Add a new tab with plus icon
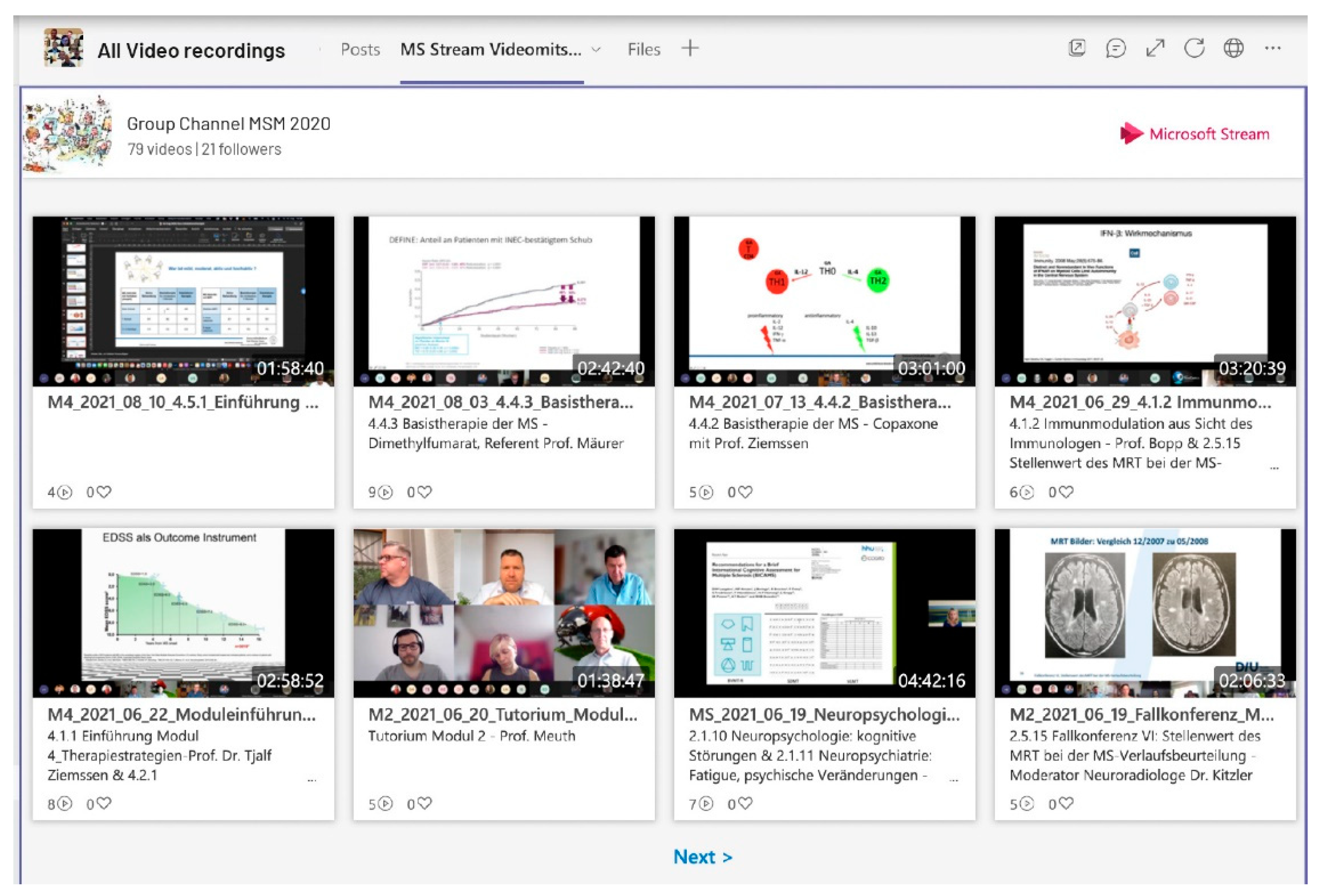 click(x=690, y=48)
